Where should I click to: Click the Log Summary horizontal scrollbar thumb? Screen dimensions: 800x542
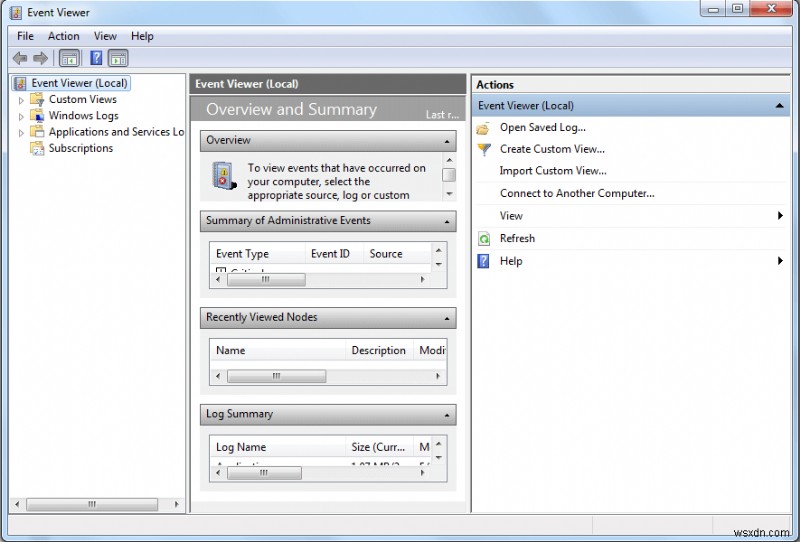tap(264, 473)
